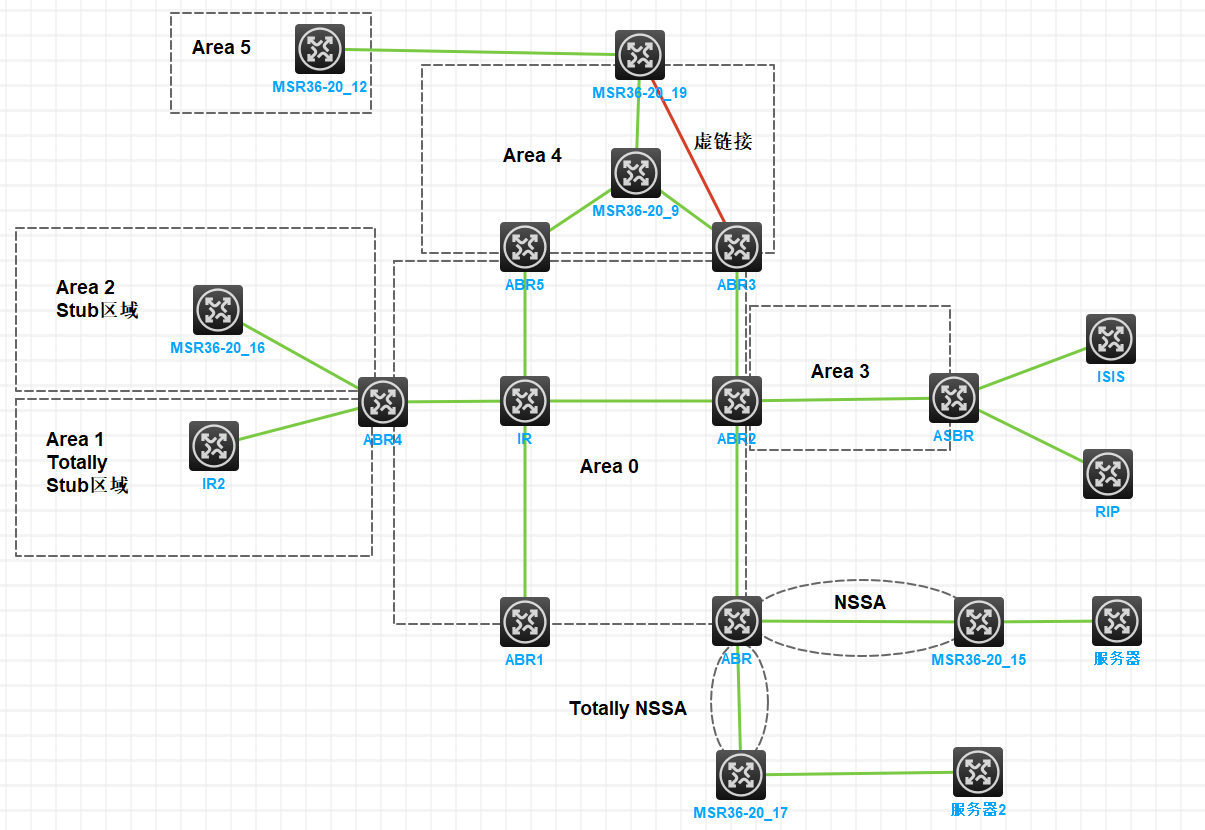Image resolution: width=1205 pixels, height=830 pixels.
Task: Select the ASBR router icon
Action: [953, 398]
